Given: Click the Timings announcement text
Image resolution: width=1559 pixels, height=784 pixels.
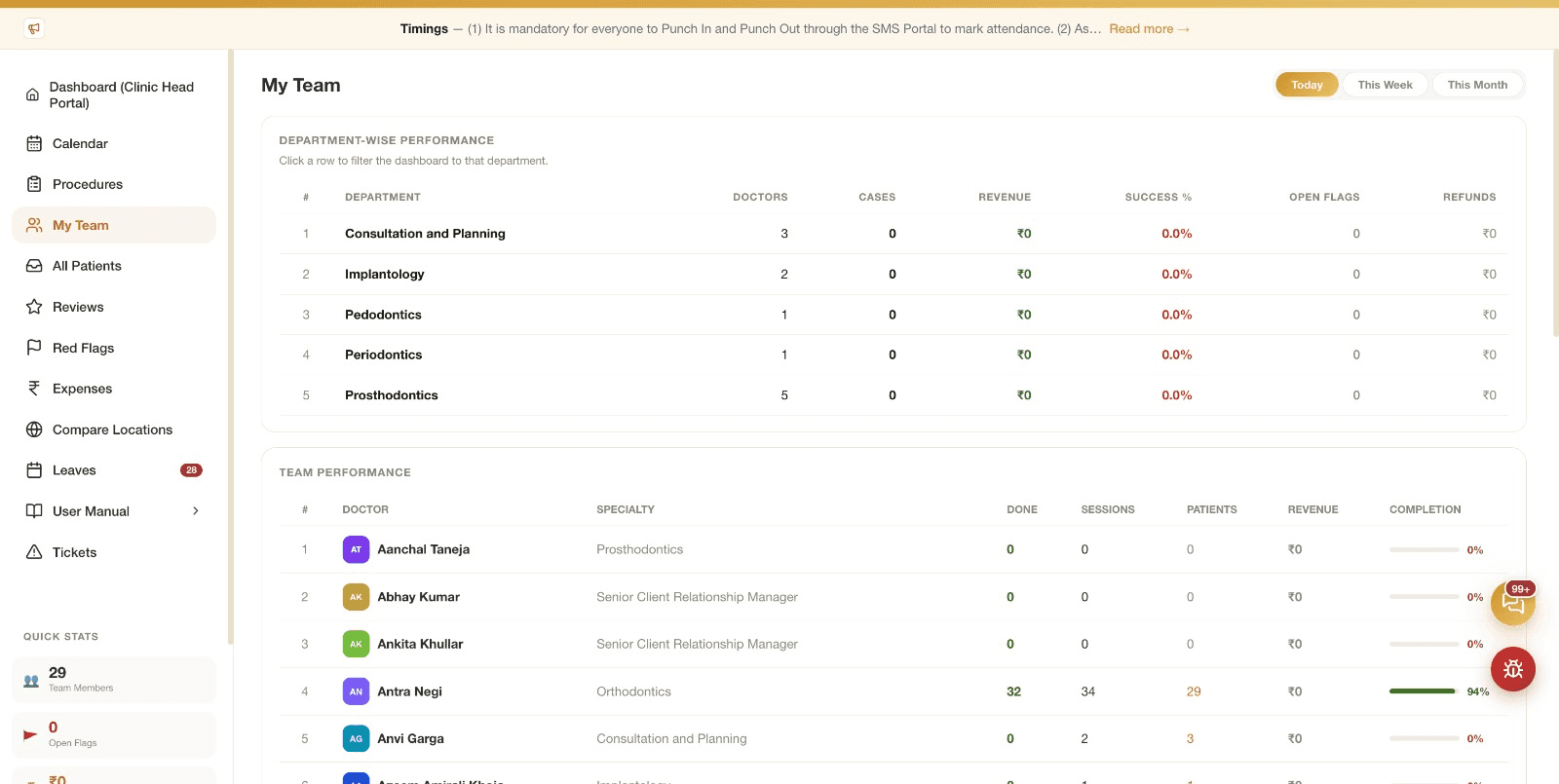Looking at the screenshot, I should tap(750, 28).
